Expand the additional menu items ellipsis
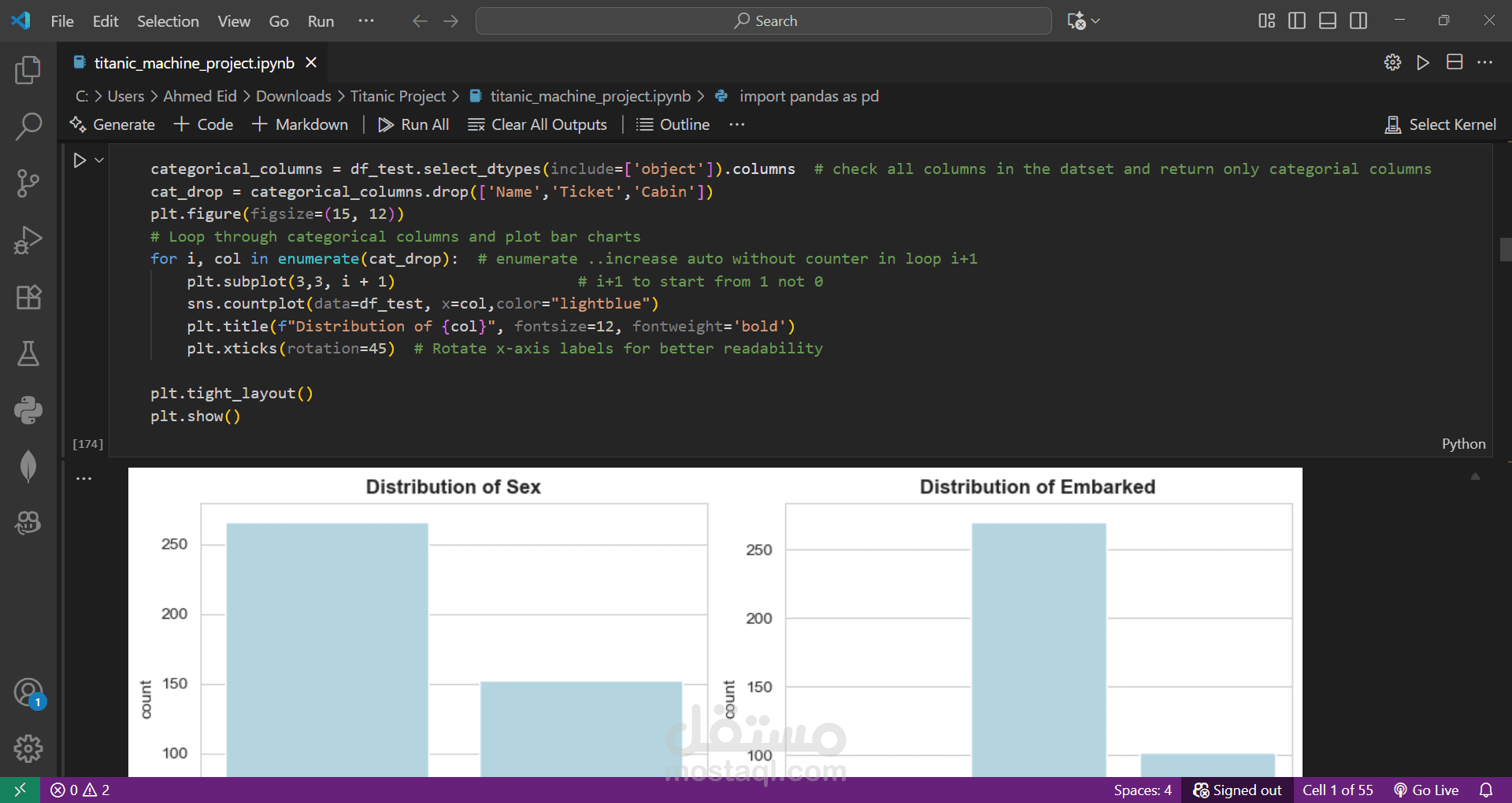1512x803 pixels. [366, 21]
